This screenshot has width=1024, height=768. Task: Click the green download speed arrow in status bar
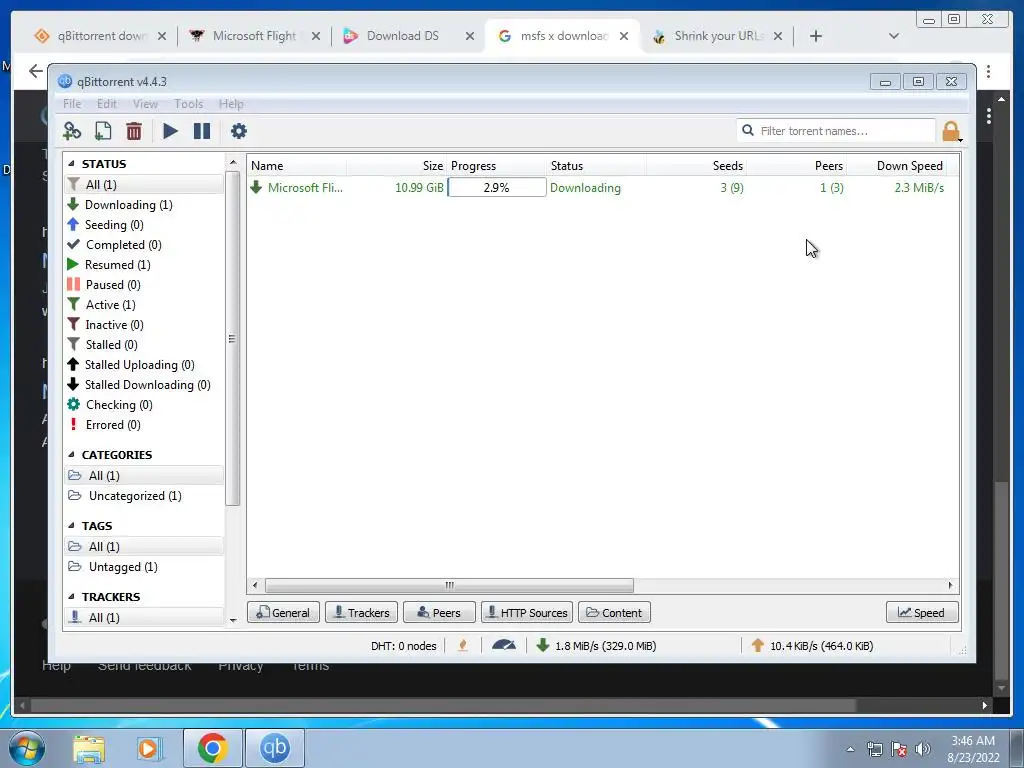(542, 646)
